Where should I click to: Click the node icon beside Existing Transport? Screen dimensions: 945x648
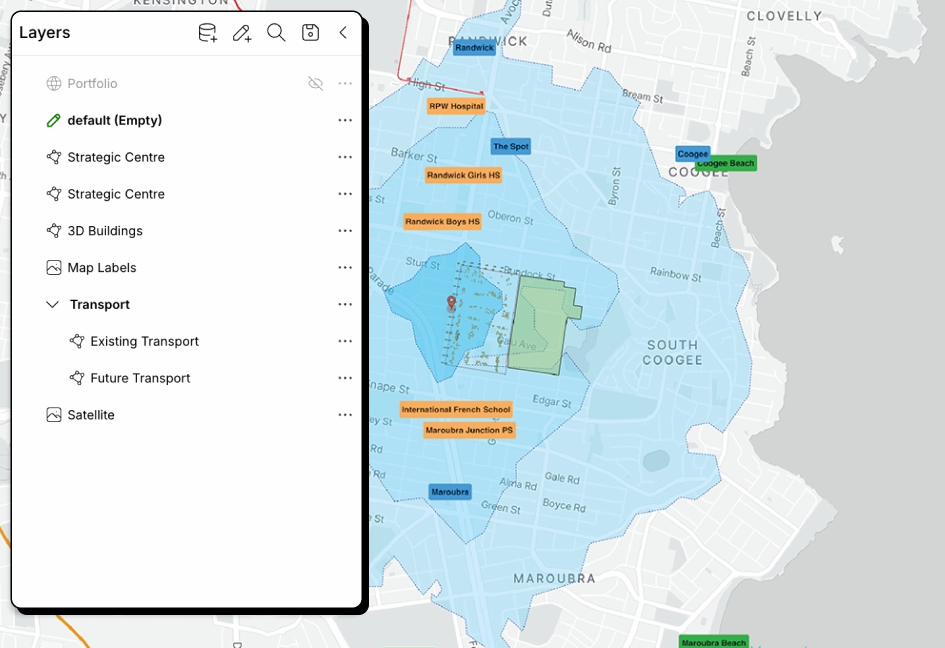pyautogui.click(x=77, y=341)
